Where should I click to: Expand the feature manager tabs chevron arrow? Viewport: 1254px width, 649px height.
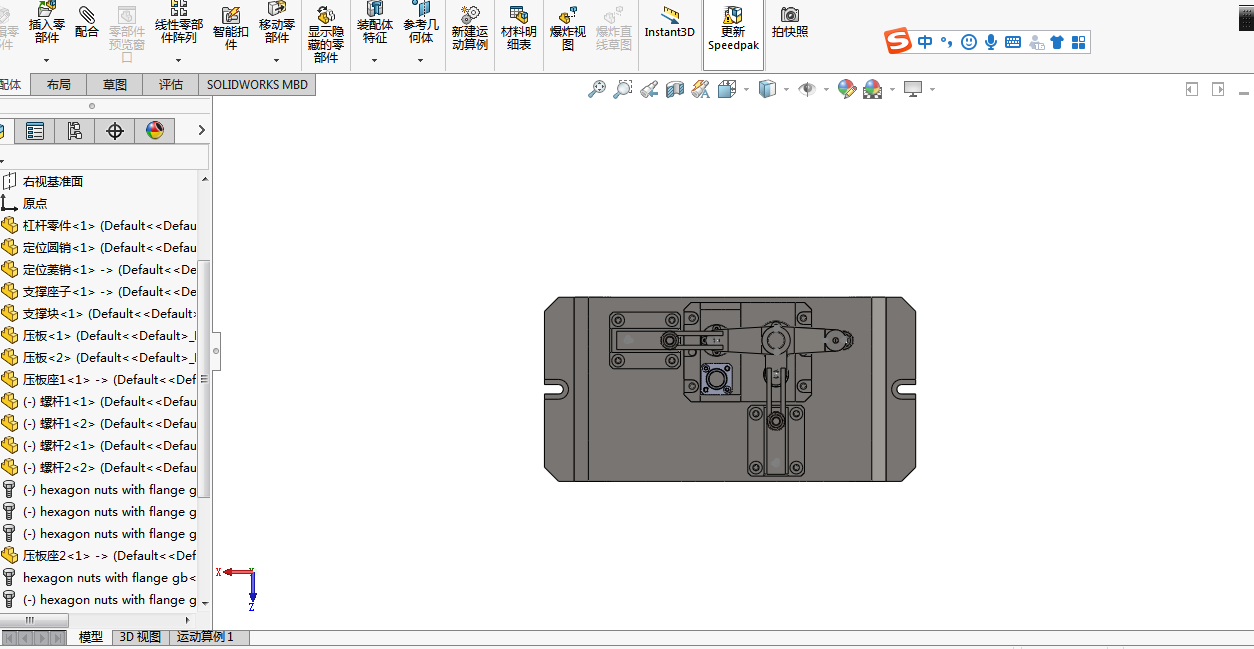click(201, 130)
